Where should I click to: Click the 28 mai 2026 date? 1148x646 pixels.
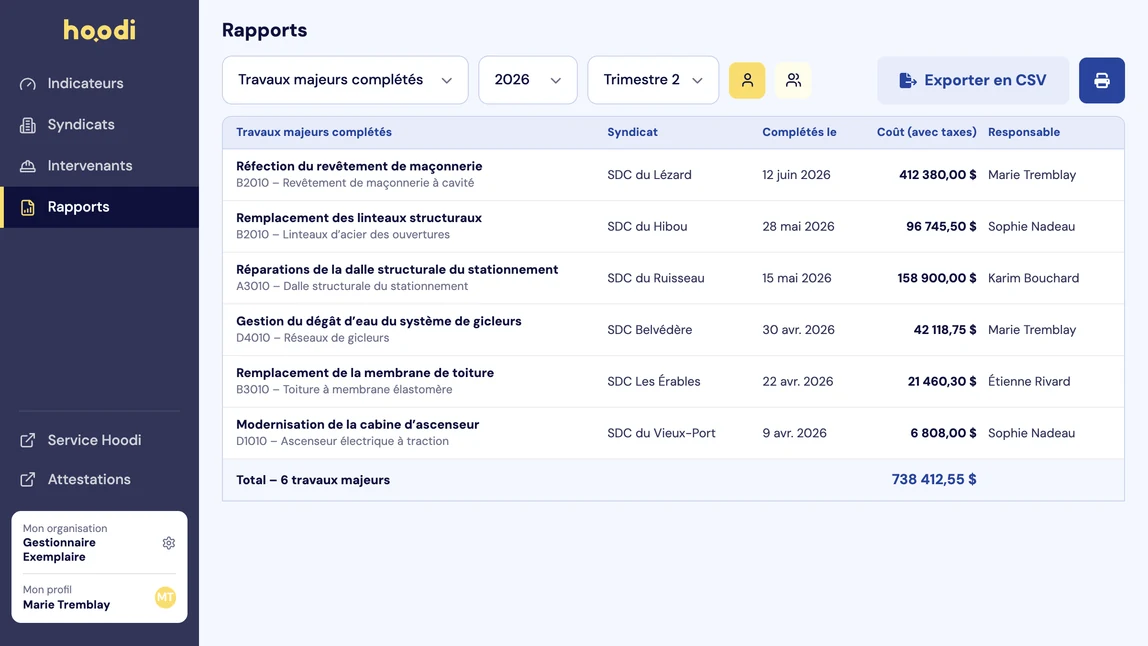(798, 226)
